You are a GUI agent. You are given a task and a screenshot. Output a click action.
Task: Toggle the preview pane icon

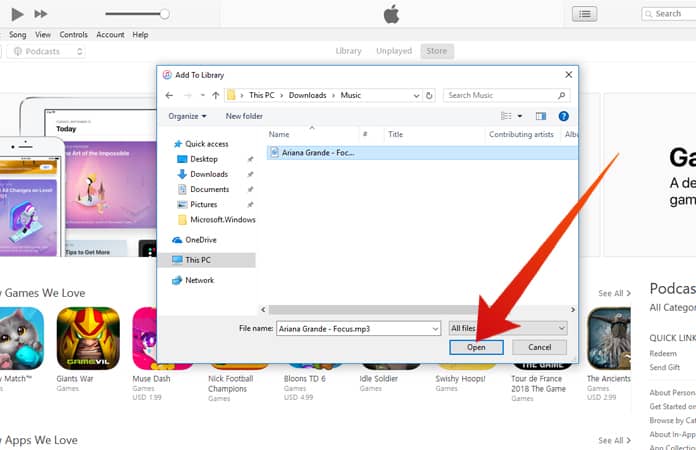click(x=541, y=116)
